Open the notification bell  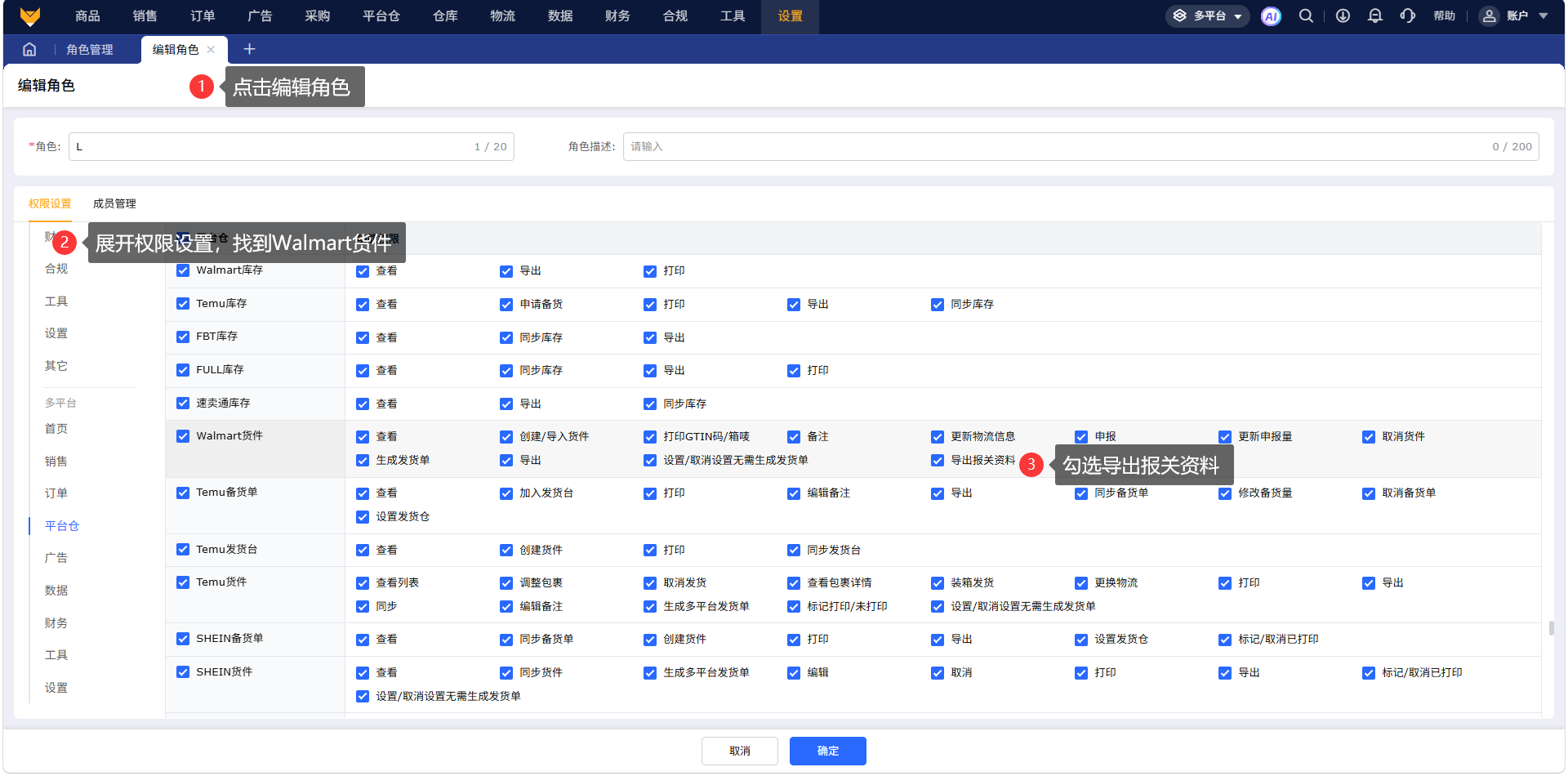[x=1375, y=16]
